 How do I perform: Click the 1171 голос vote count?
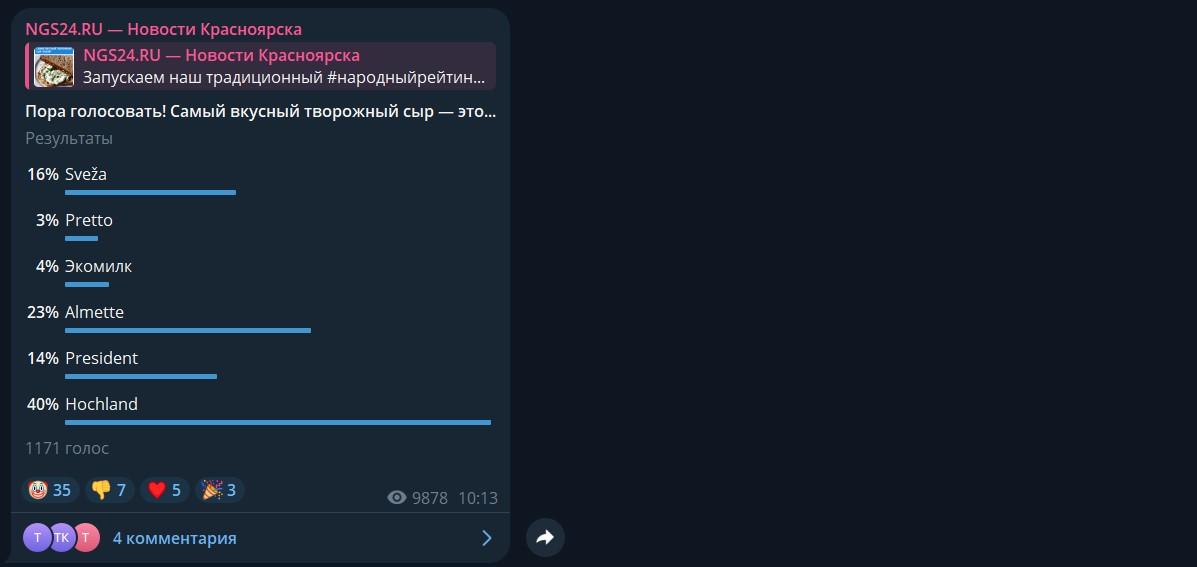[67, 449]
